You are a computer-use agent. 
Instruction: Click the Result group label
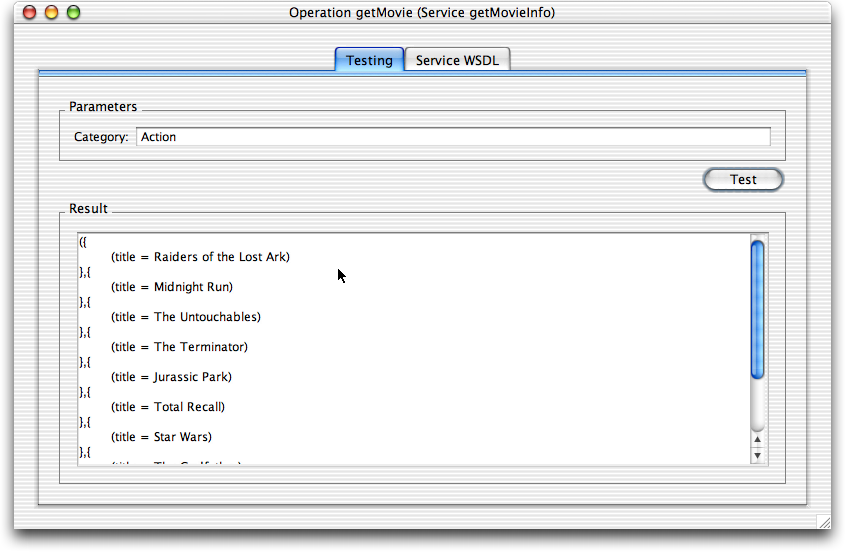click(88, 209)
